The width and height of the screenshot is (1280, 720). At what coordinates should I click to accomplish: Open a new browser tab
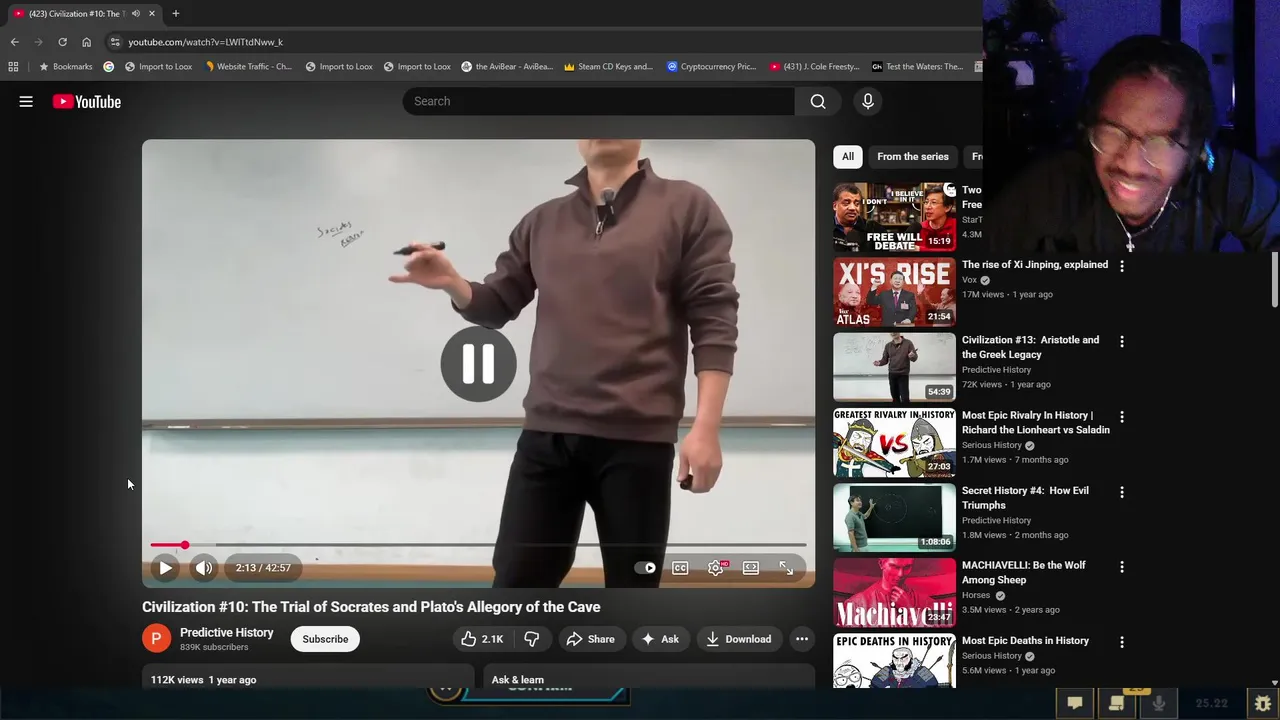point(175,13)
